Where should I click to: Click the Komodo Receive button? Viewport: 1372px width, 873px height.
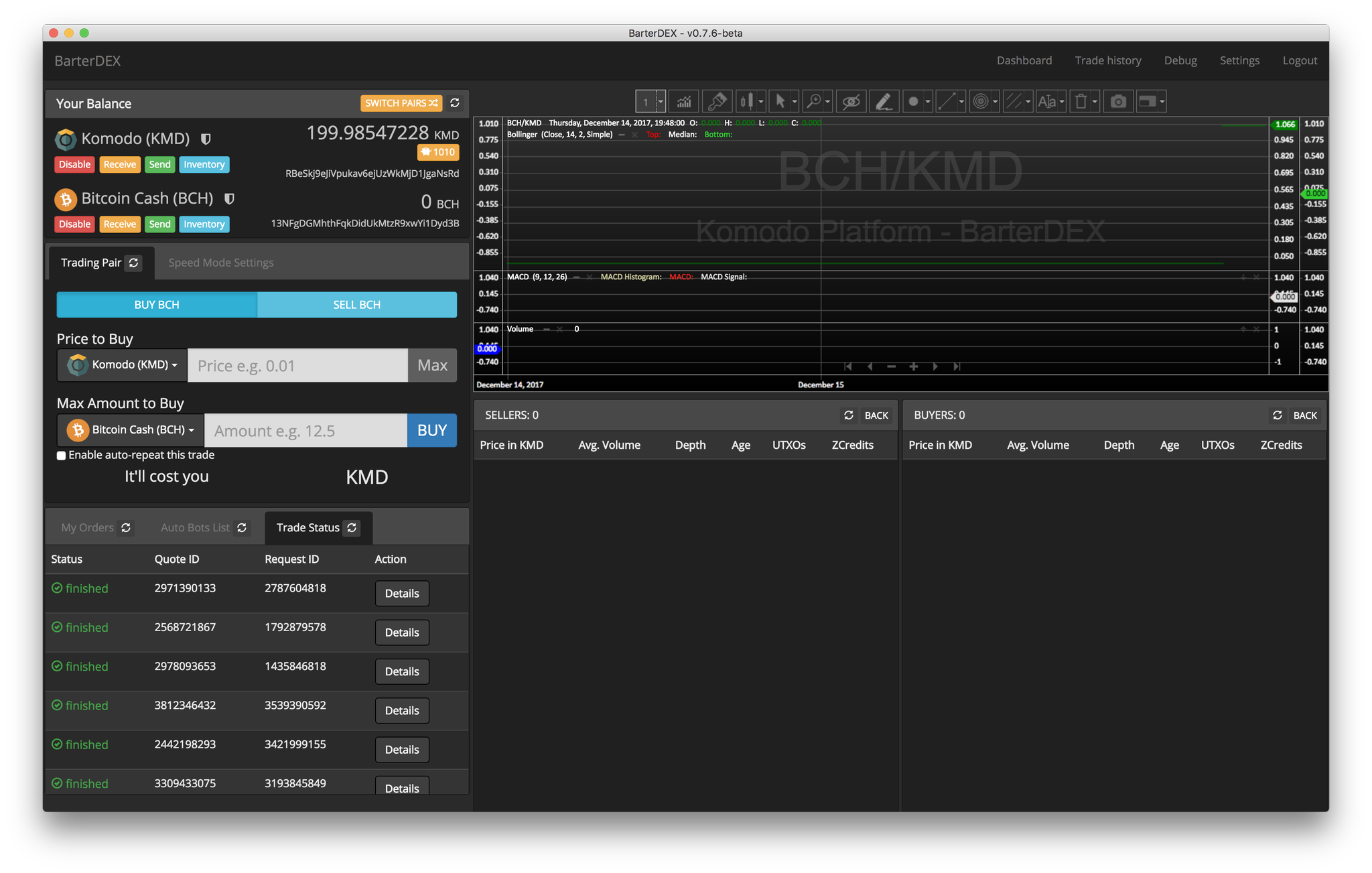coord(120,165)
